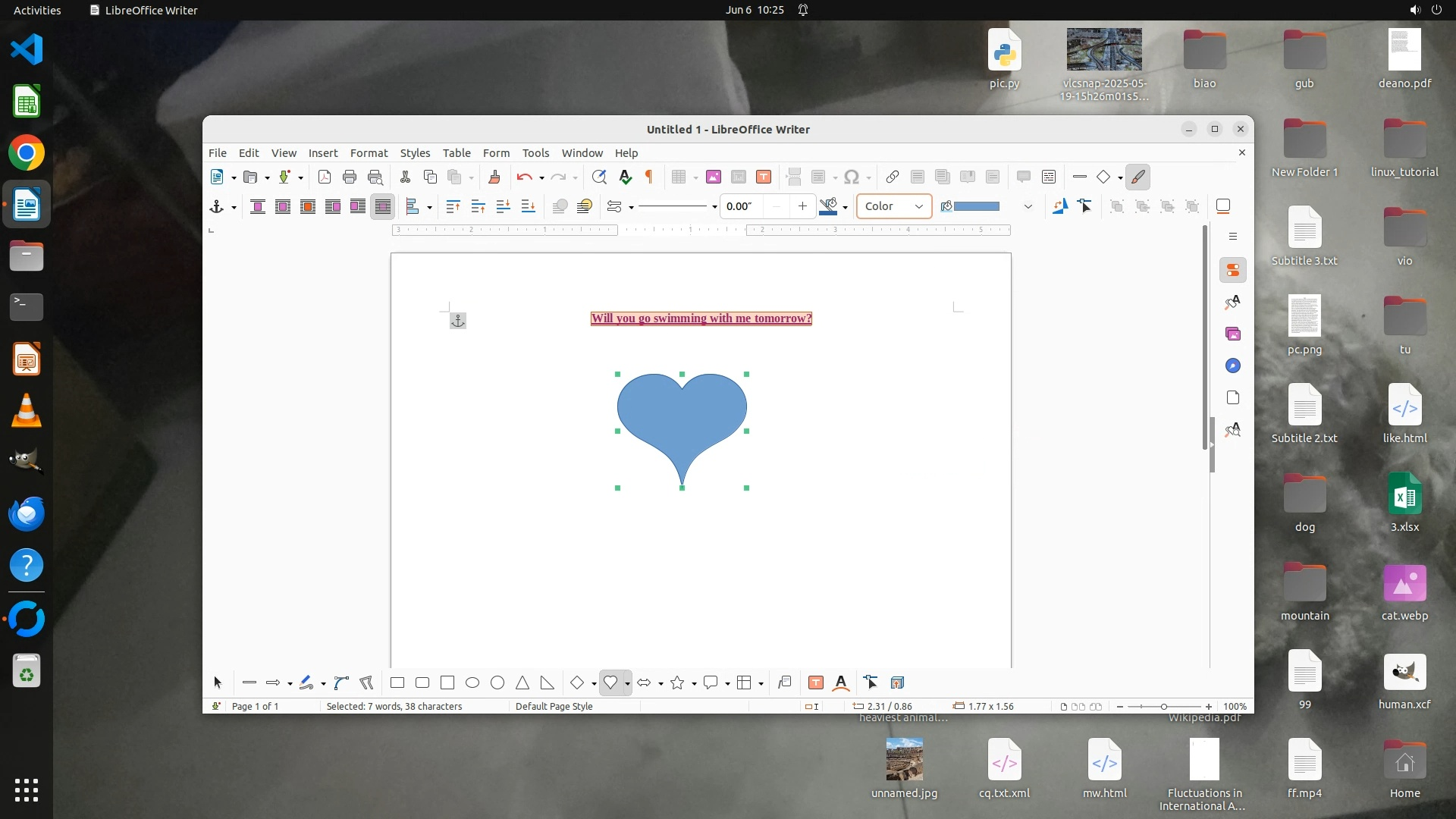Open the Symbol Shapes heart dropdown arrow
This screenshot has height=819, width=1456.
click(627, 683)
